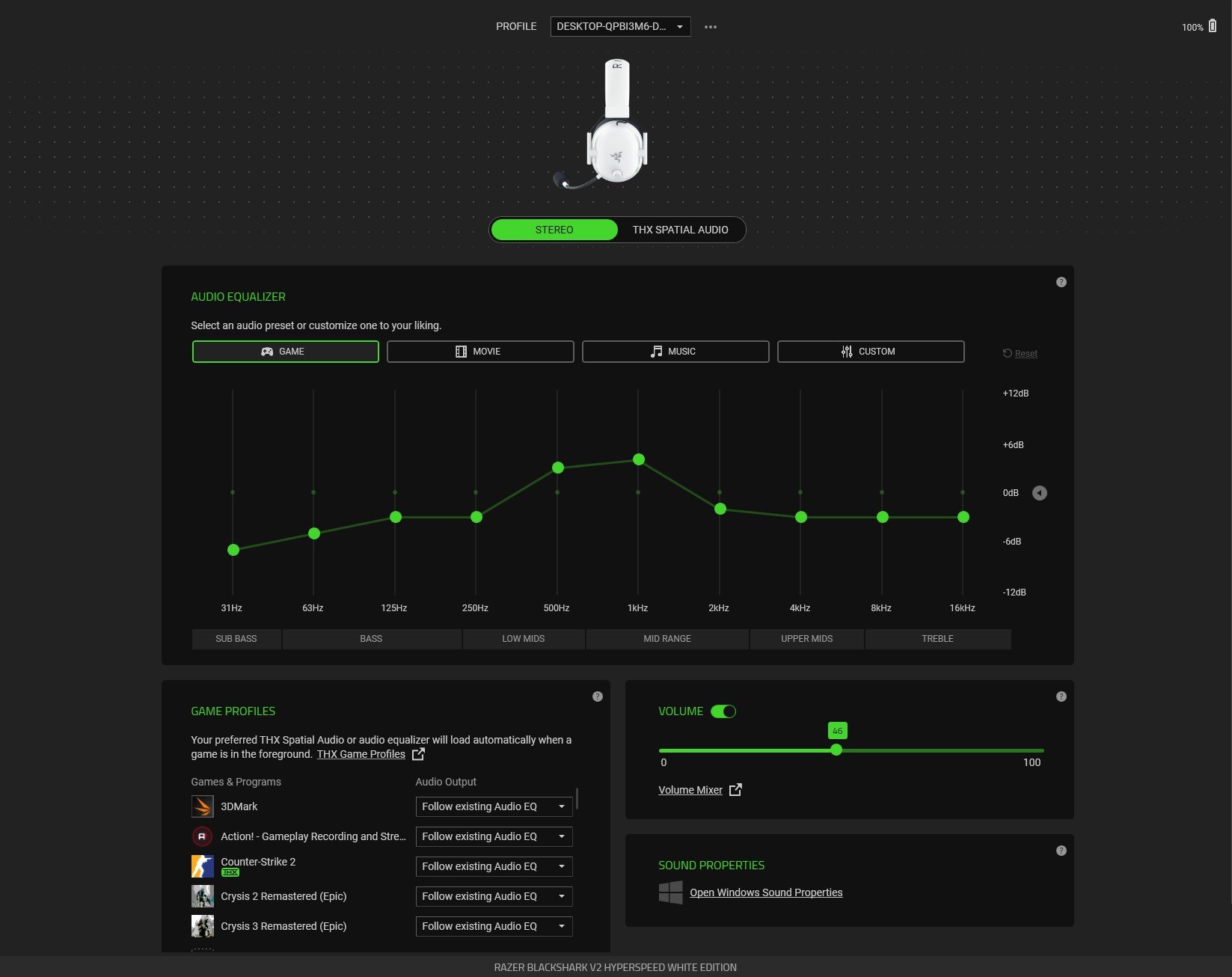The height and width of the screenshot is (977, 1232).
Task: Apply the MUSIC equalizer preset
Action: (x=675, y=351)
